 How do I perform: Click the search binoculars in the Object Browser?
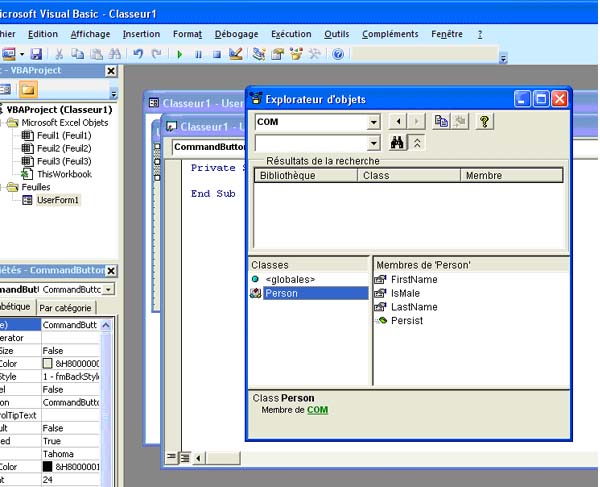397,143
